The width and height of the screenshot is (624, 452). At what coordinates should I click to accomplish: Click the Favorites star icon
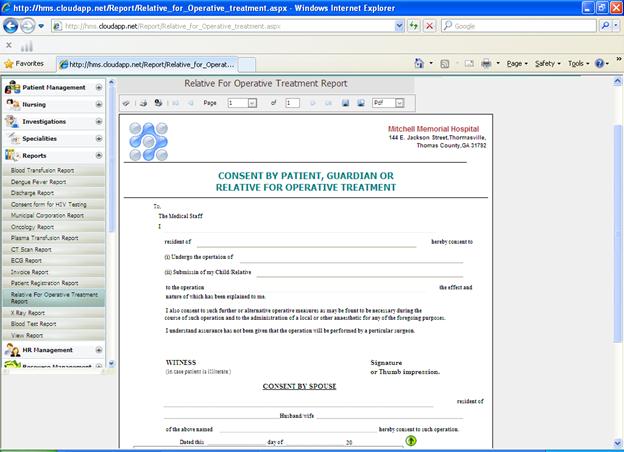coord(9,63)
